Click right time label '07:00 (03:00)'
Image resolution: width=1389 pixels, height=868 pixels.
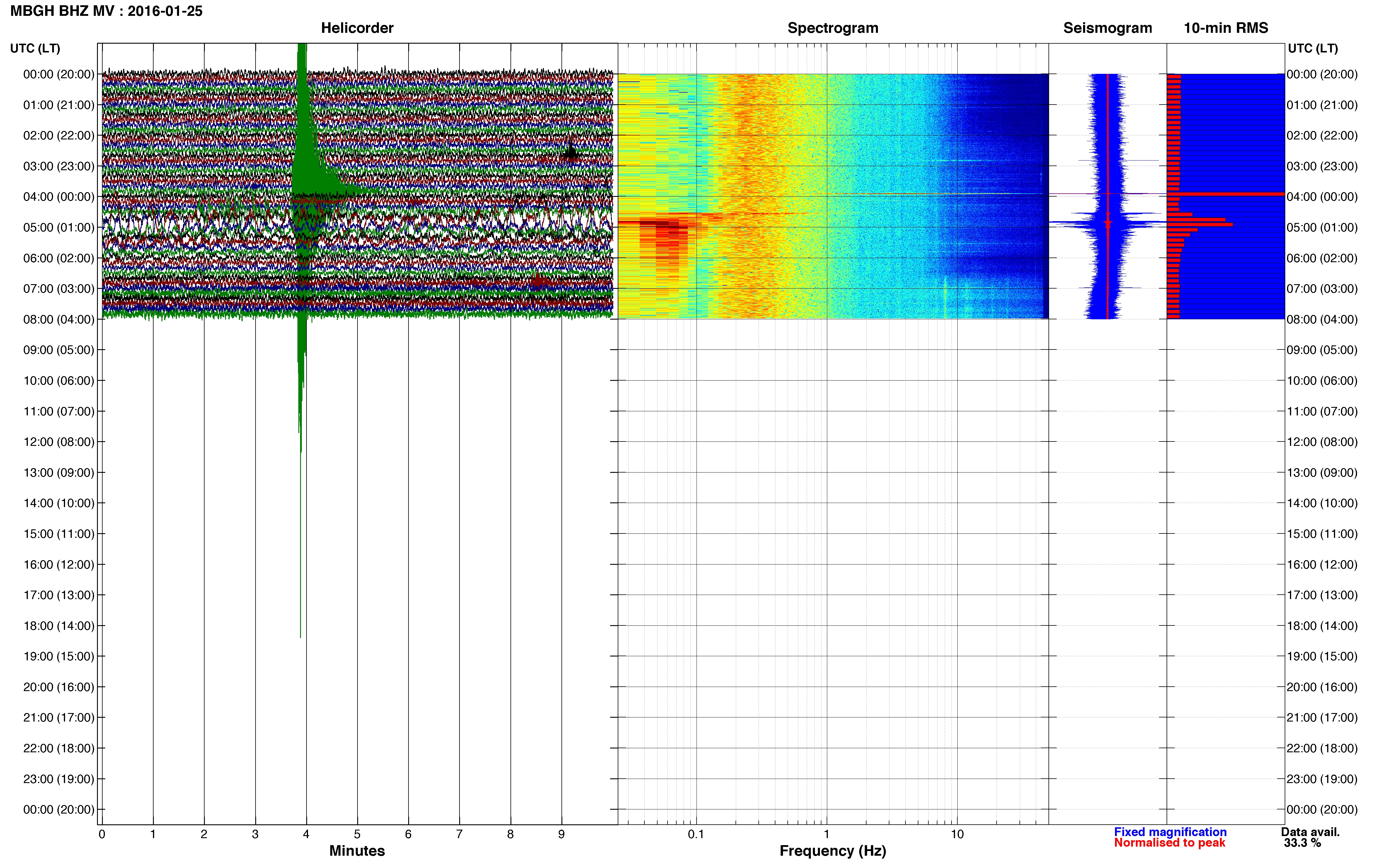pyautogui.click(x=1322, y=289)
